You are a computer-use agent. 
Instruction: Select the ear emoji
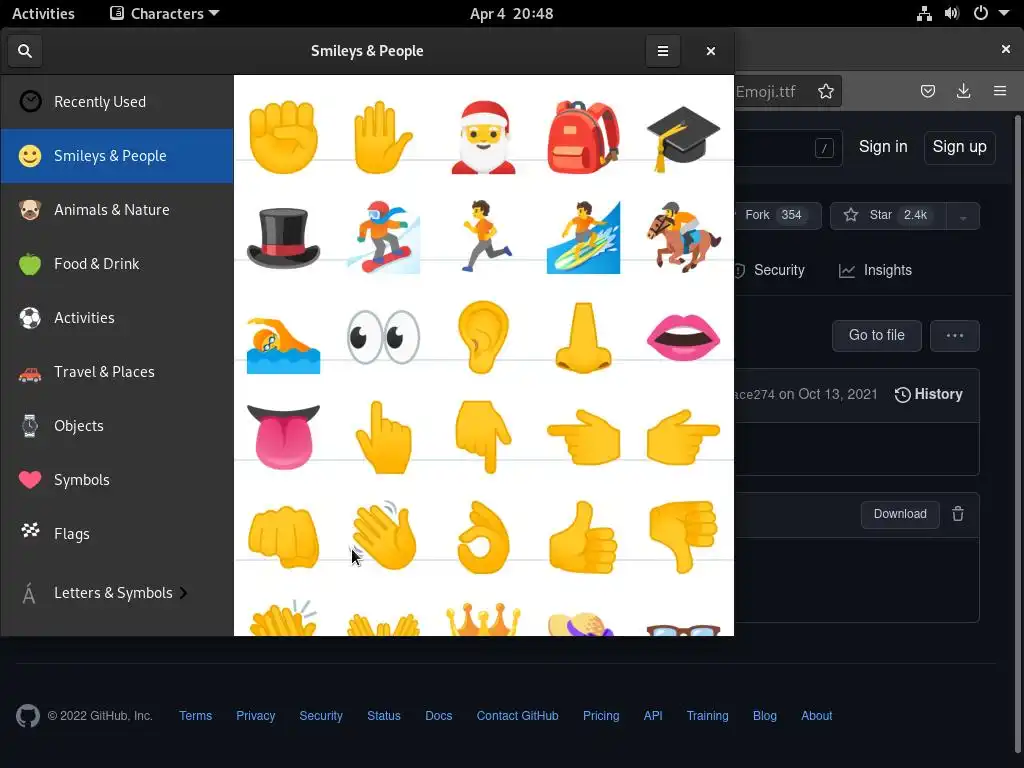(x=483, y=337)
